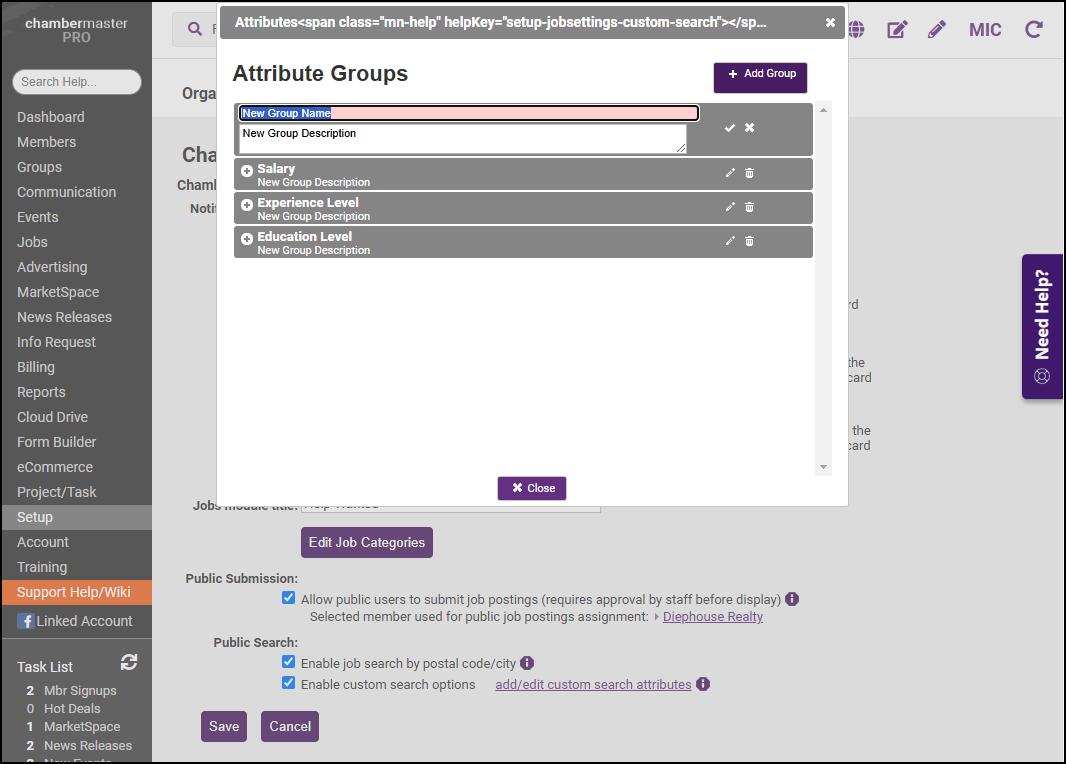Screen dimensions: 1066x764
Task: Click the refresh icon in top toolbar
Action: click(x=1034, y=30)
